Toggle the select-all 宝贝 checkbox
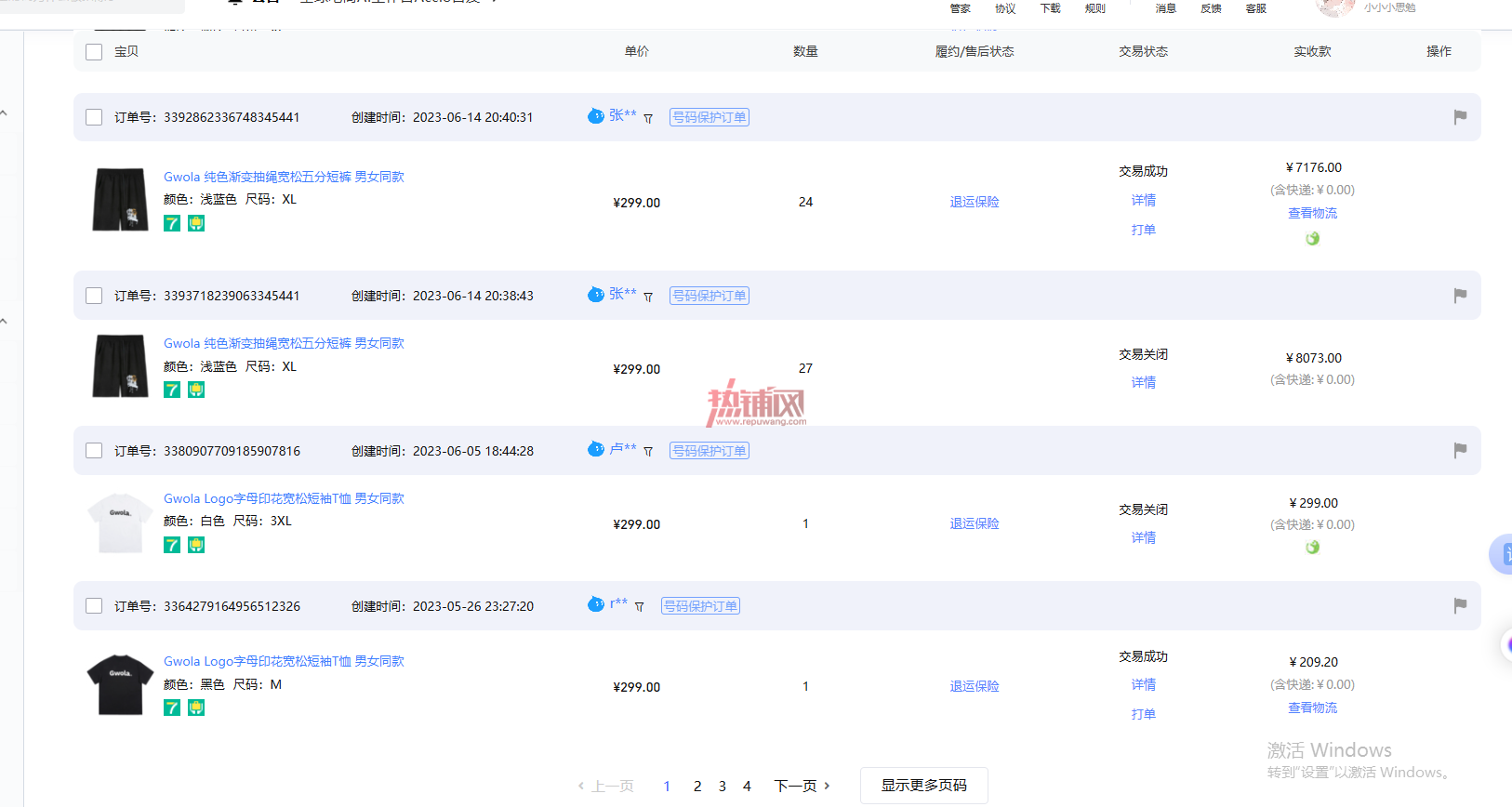Viewport: 1512px width, 807px height. (x=94, y=52)
